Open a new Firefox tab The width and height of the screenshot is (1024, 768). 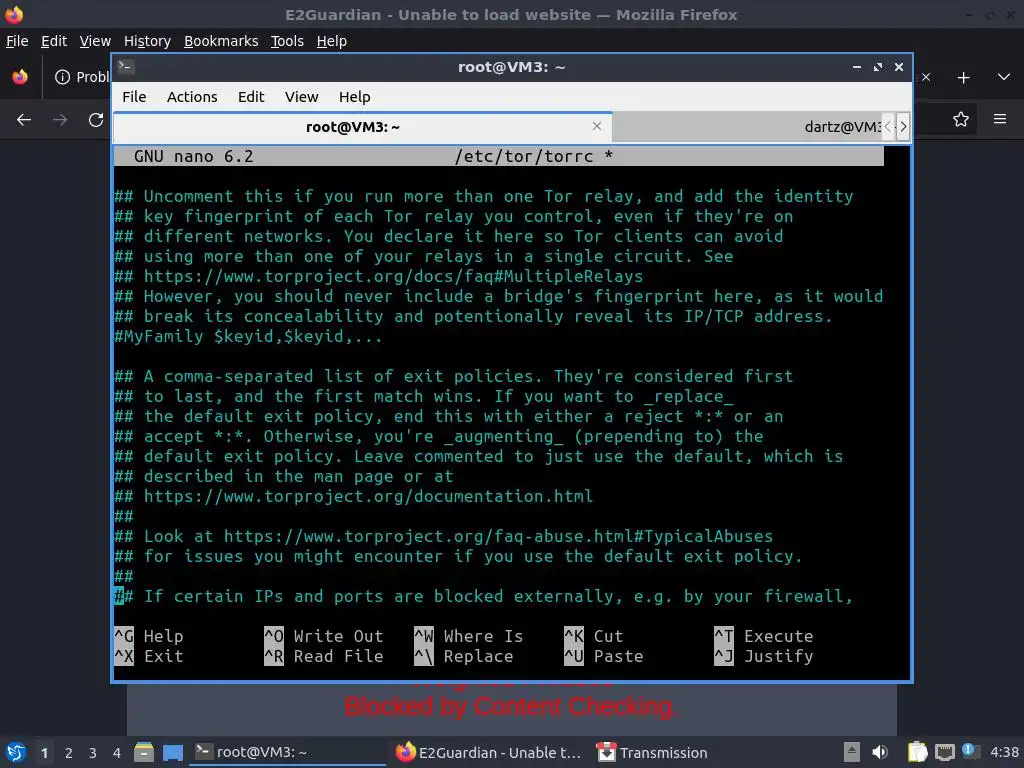[x=963, y=78]
